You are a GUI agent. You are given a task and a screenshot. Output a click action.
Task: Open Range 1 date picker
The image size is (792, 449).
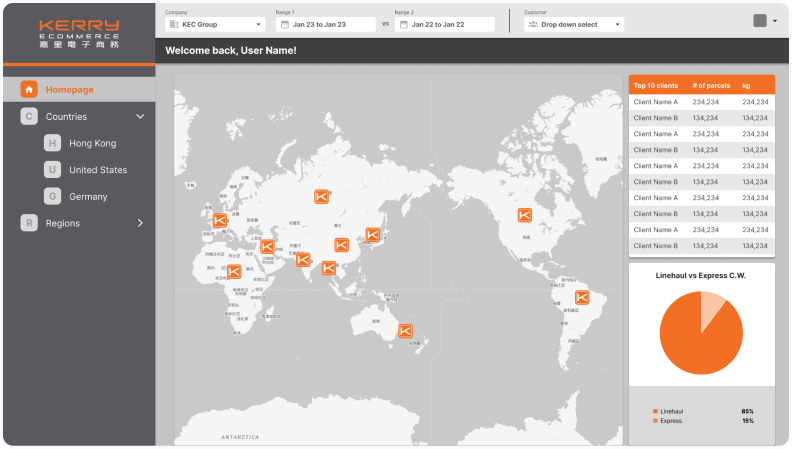(x=326, y=24)
